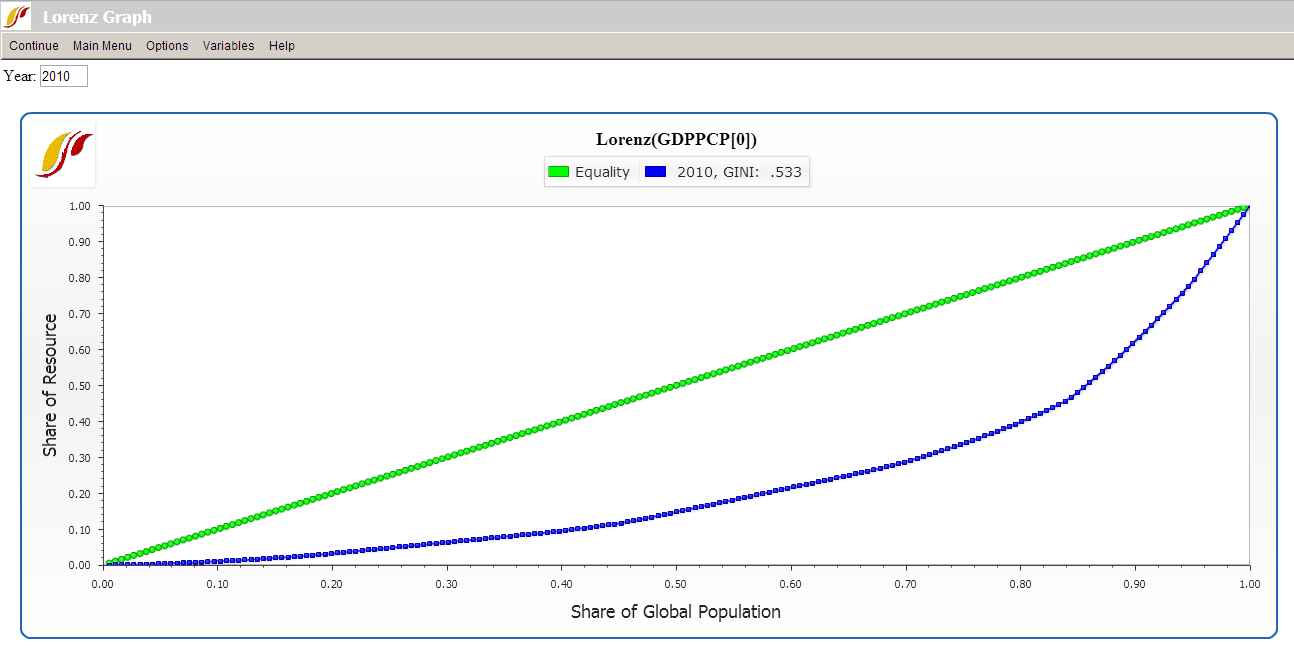The width and height of the screenshot is (1294, 651).
Task: Open the Variables menu
Action: [x=228, y=46]
